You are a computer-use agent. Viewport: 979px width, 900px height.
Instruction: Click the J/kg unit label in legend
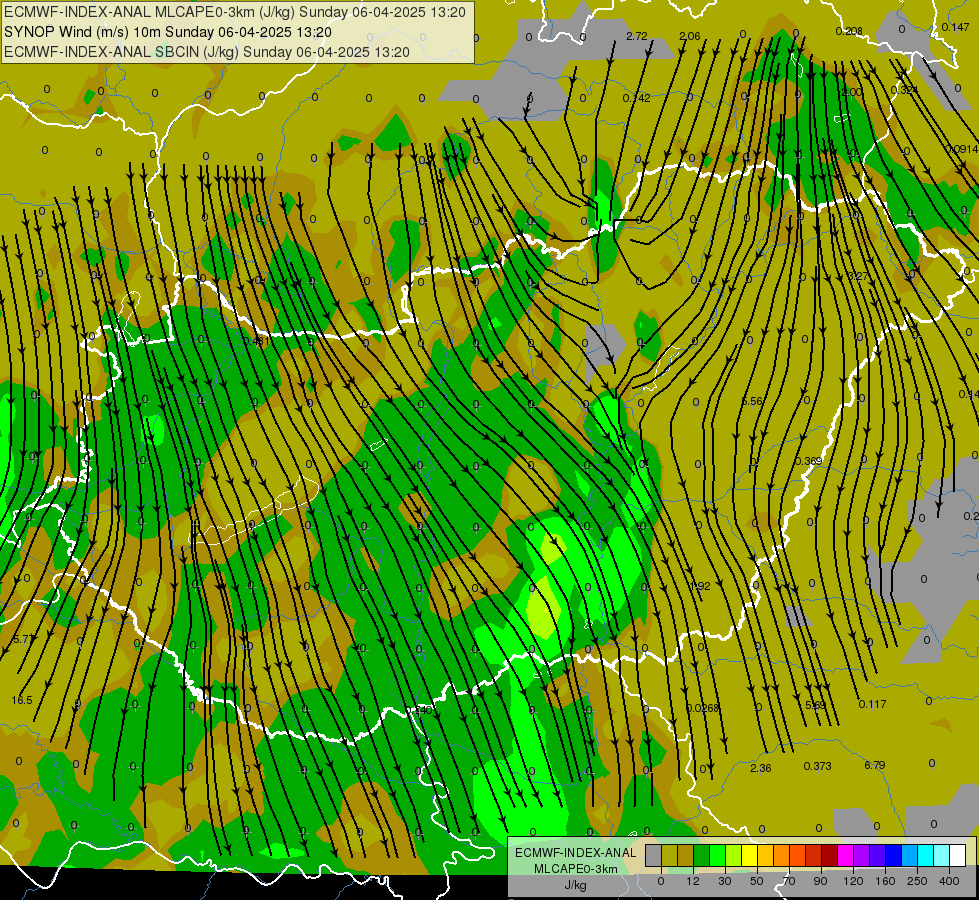pos(575,885)
